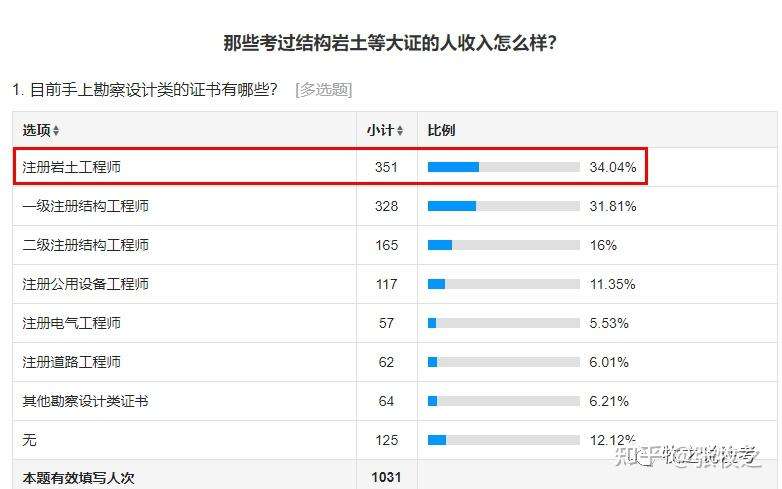
Task: Click the [多选题] tag
Action: tap(324, 90)
